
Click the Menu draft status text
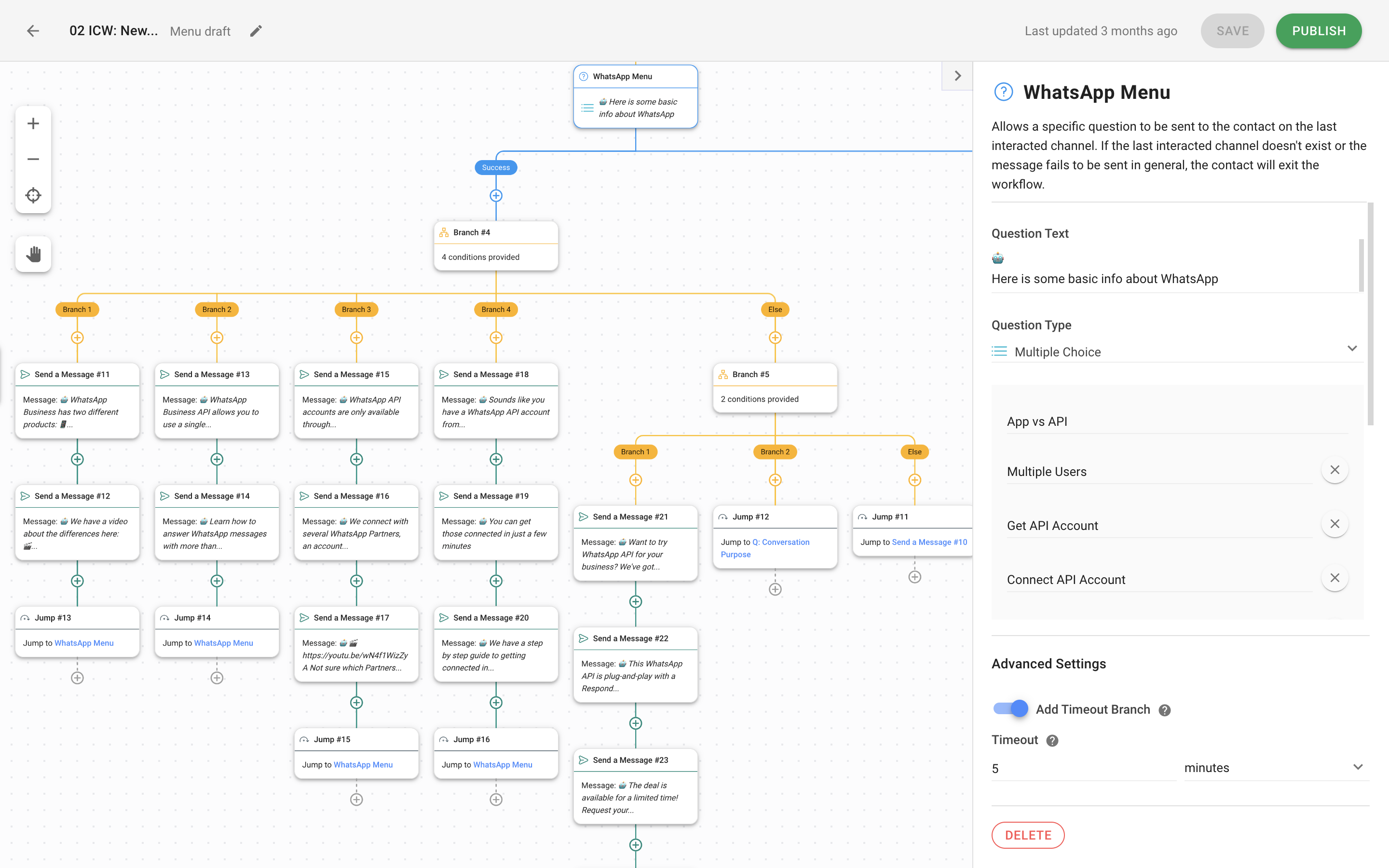coord(200,31)
